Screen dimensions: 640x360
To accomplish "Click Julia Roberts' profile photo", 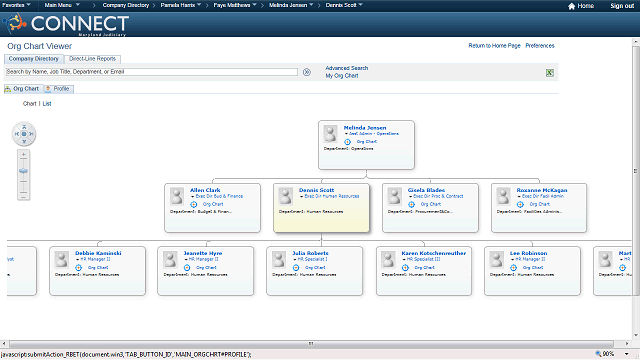I will click(x=279, y=259).
